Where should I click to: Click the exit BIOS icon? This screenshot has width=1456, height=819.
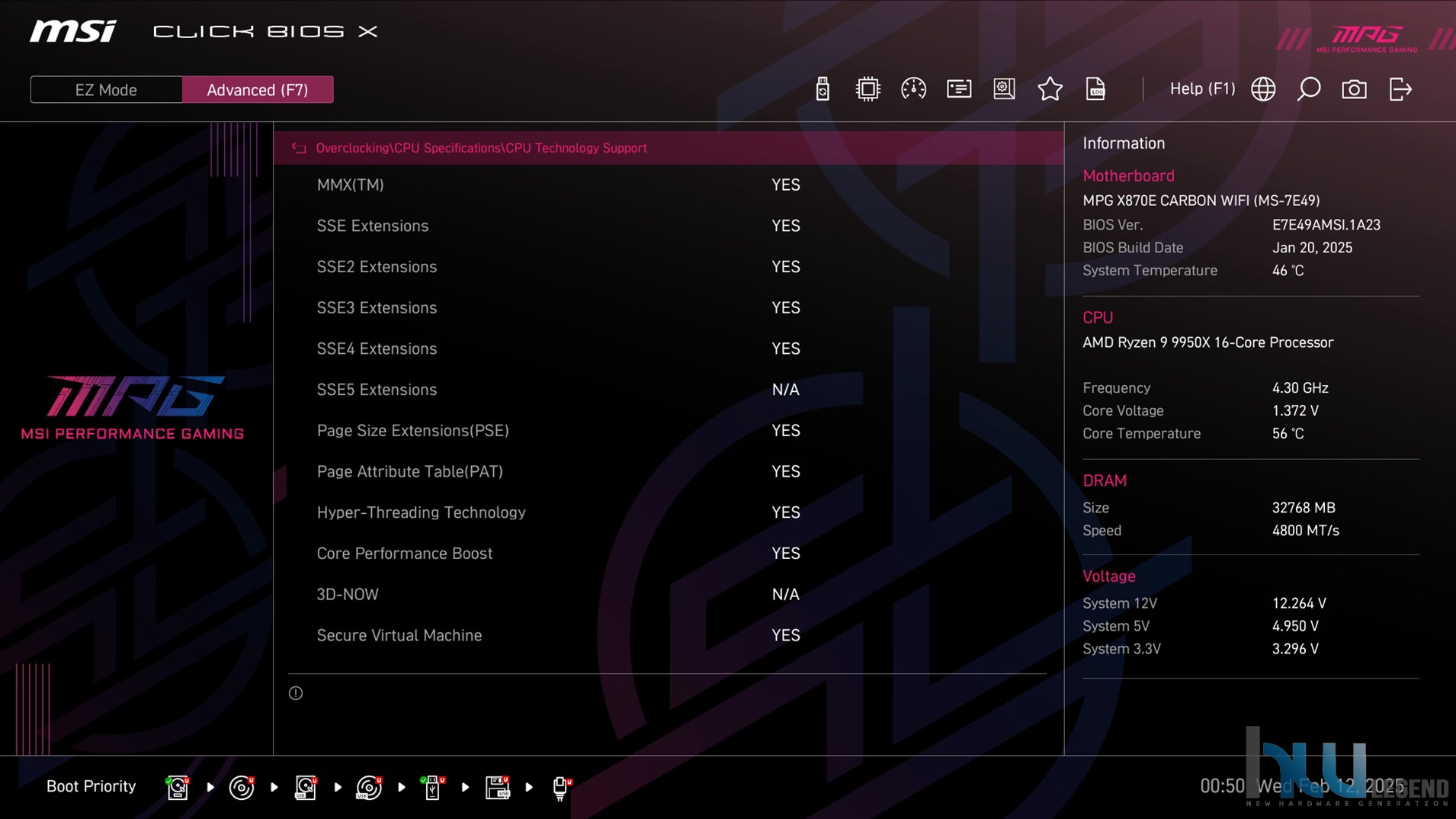point(1400,89)
